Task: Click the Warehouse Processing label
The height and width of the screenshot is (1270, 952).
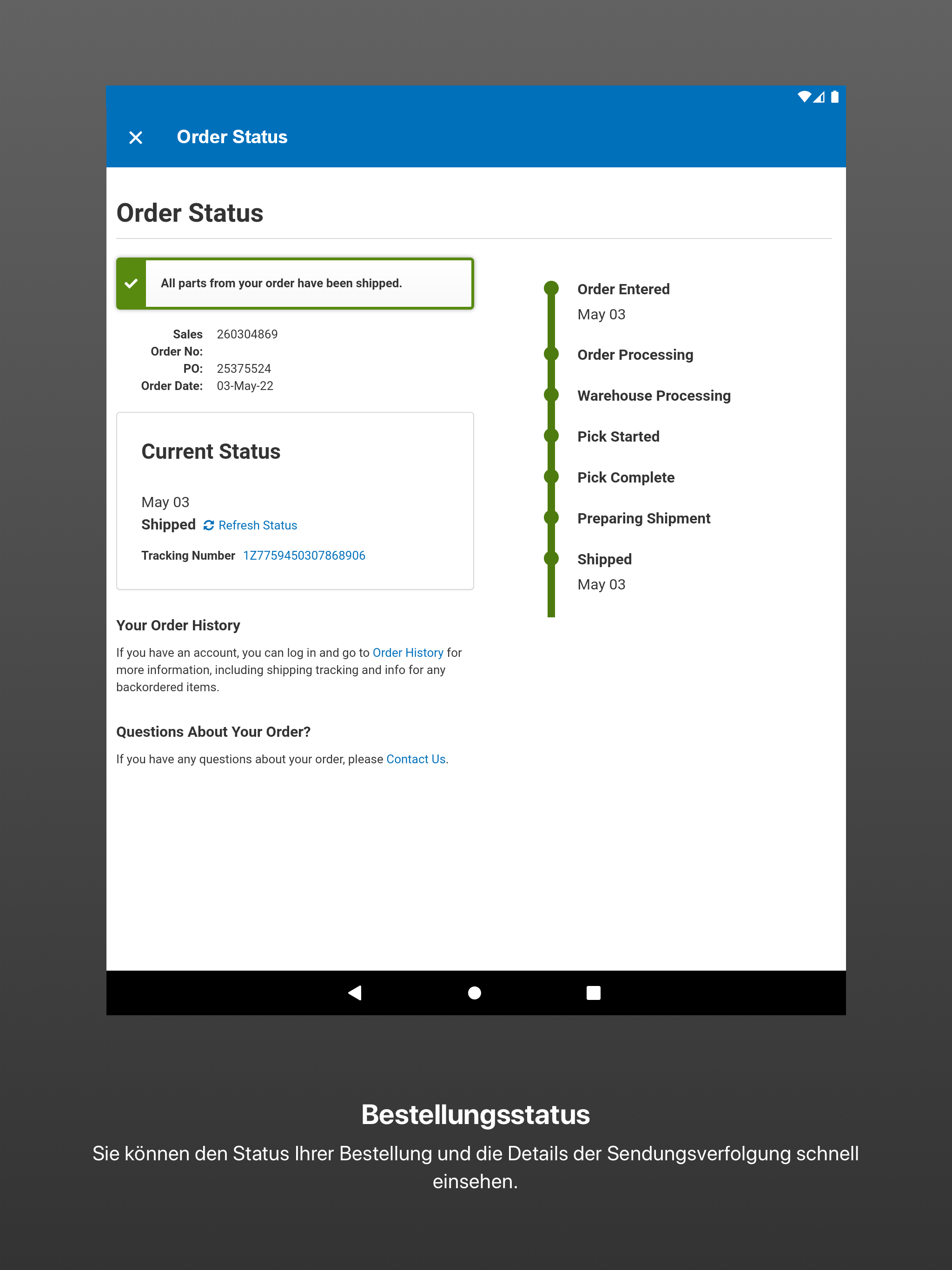Action: [654, 396]
